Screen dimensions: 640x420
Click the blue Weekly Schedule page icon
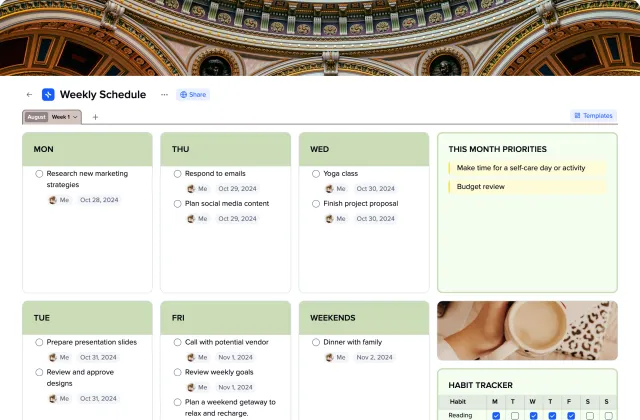coord(48,95)
